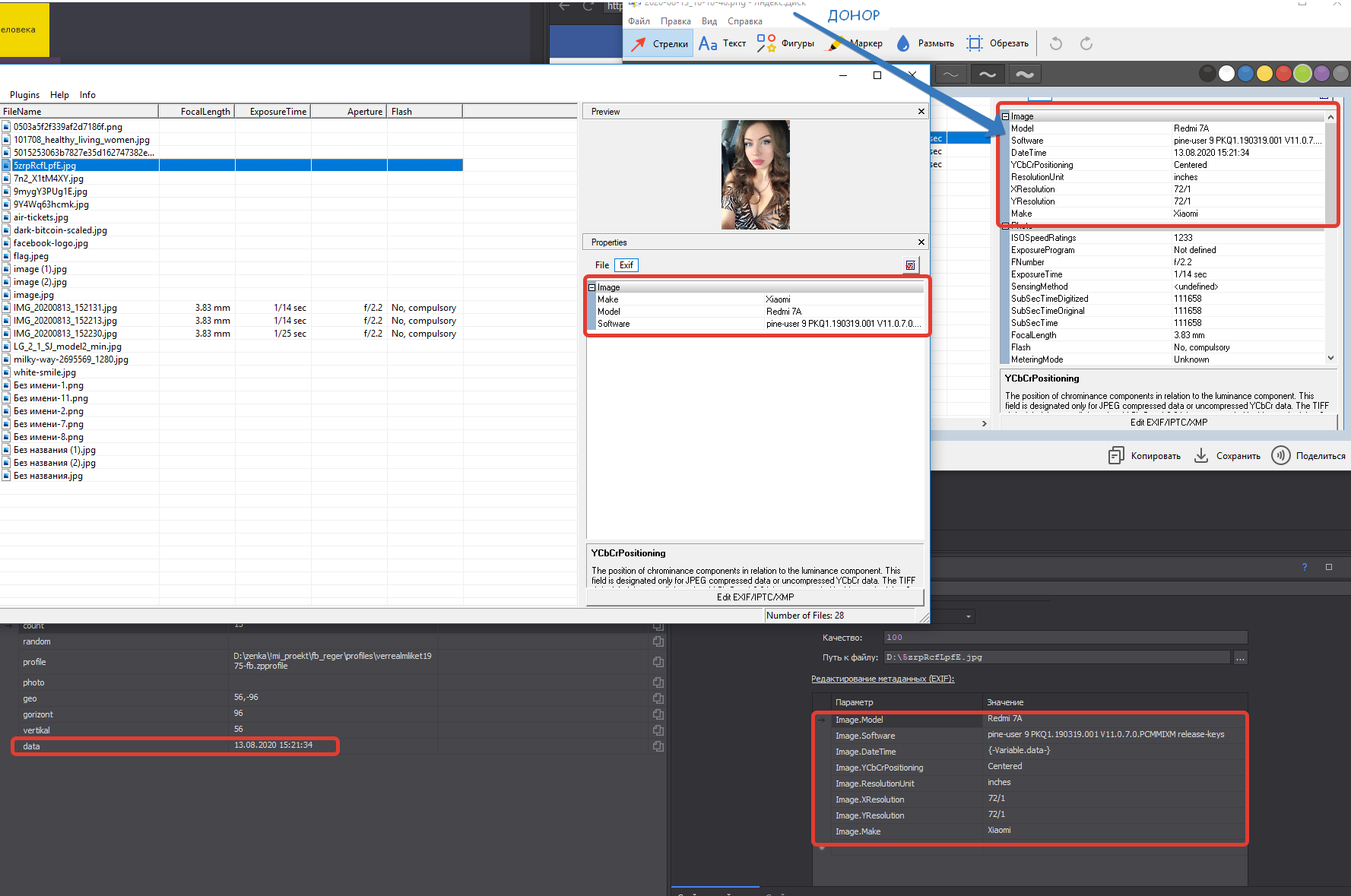Undo the last edit in the screenshot editor
This screenshot has height=896, width=1351.
tap(1056, 43)
